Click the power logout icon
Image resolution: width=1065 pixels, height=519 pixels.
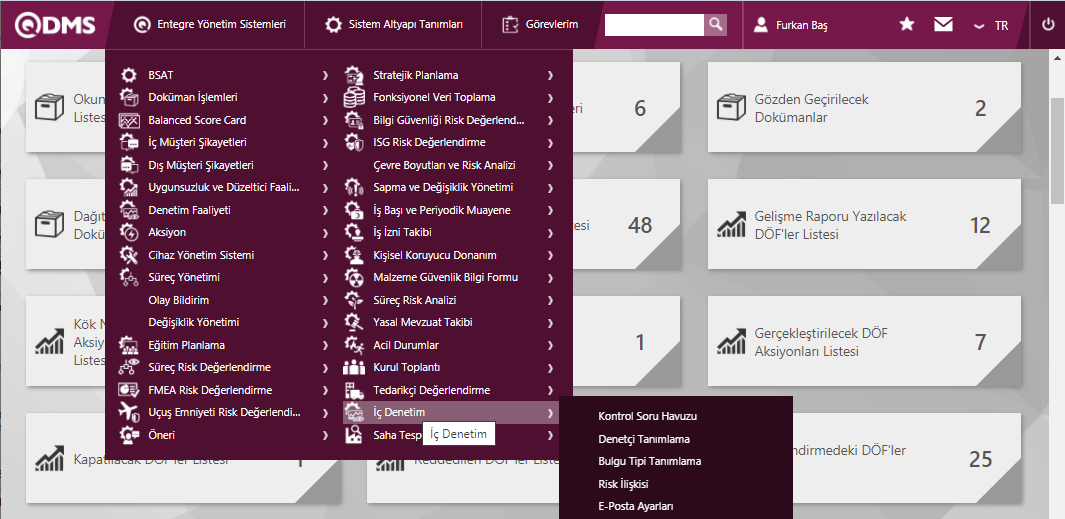(1048, 24)
